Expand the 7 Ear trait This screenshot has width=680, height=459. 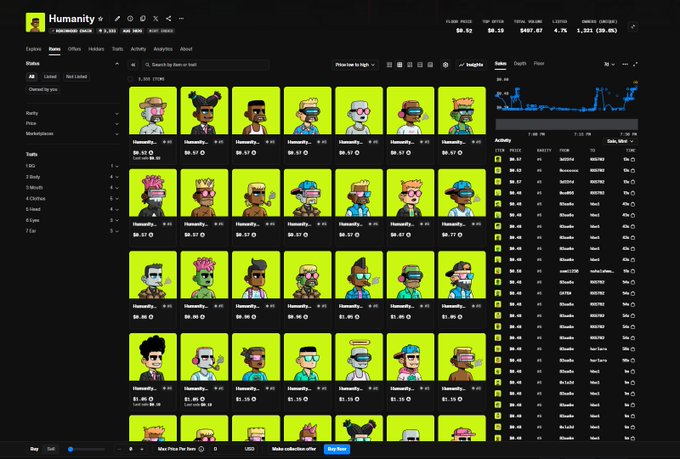click(x=72, y=231)
